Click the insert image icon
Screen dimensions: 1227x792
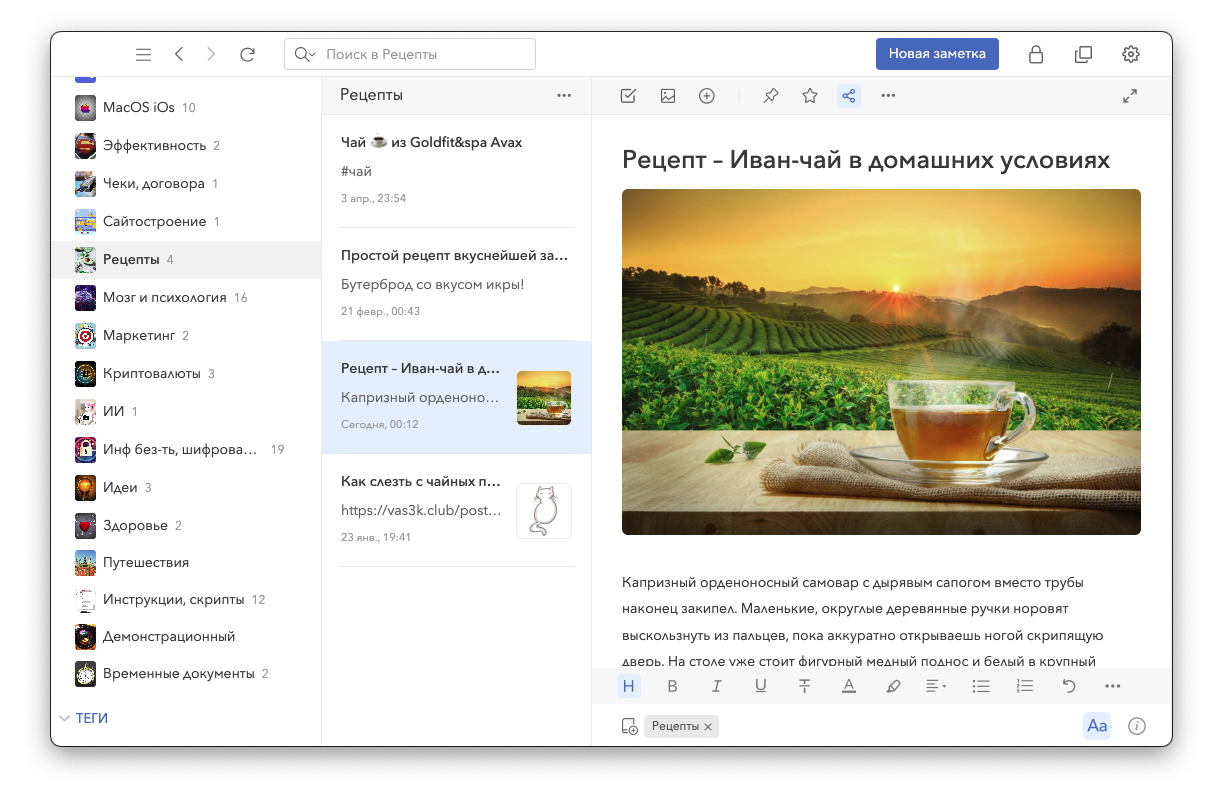click(668, 96)
